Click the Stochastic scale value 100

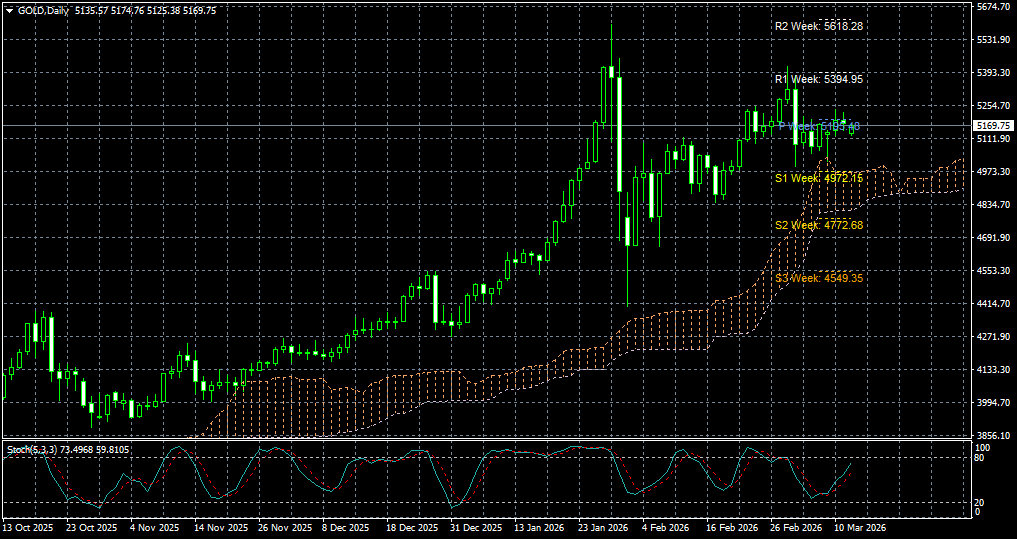983,448
